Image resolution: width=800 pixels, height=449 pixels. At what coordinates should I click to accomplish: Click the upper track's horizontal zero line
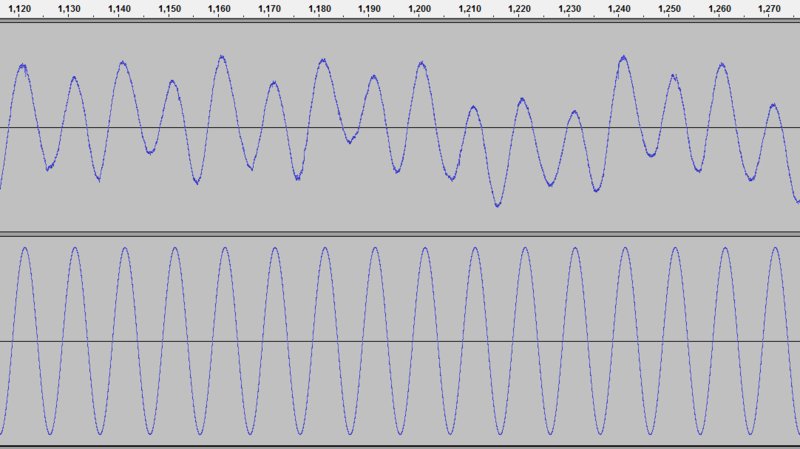[x=400, y=128]
